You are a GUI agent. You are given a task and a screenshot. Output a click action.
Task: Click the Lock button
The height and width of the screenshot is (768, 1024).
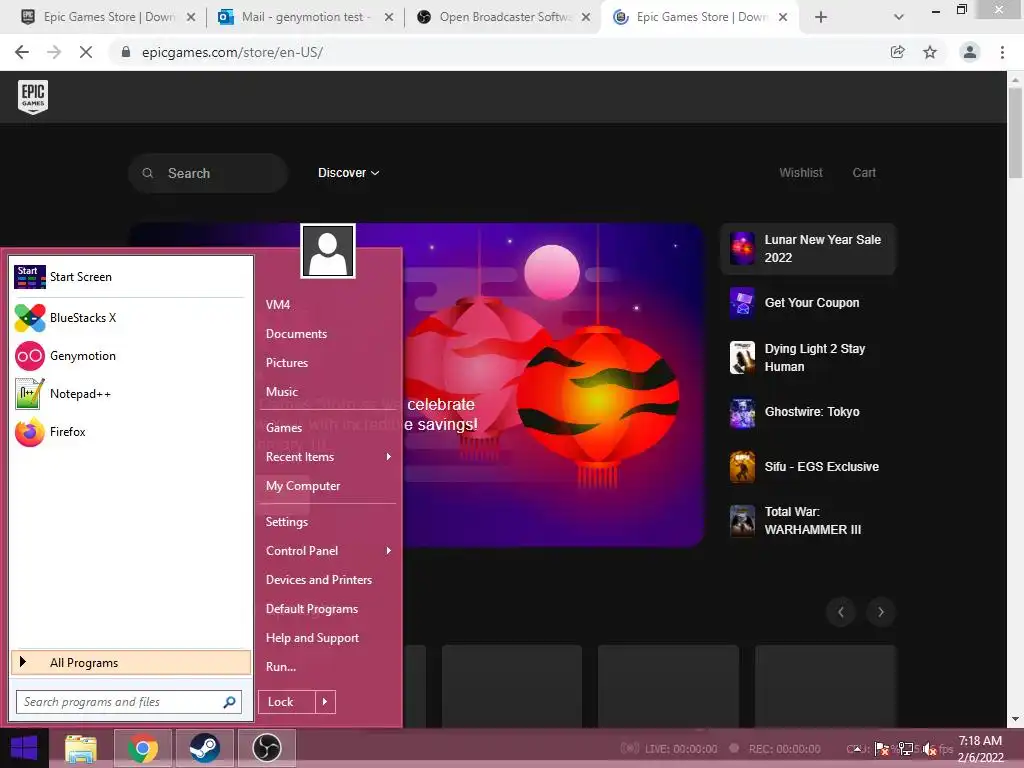pos(287,702)
